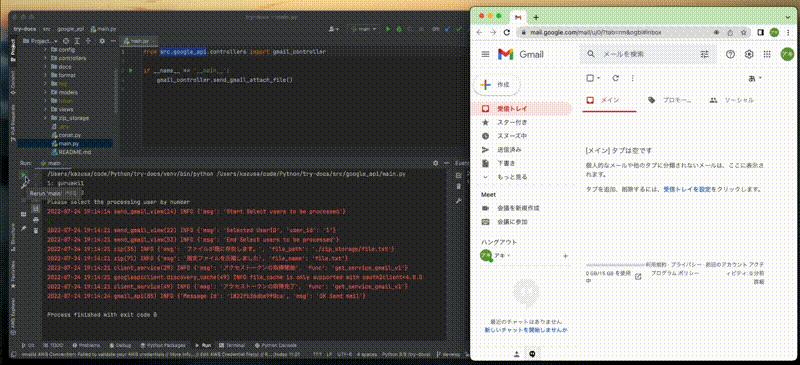The image size is (800, 365).
Task: Click the locate-file target icon in Project panel
Action: click(x=65, y=41)
